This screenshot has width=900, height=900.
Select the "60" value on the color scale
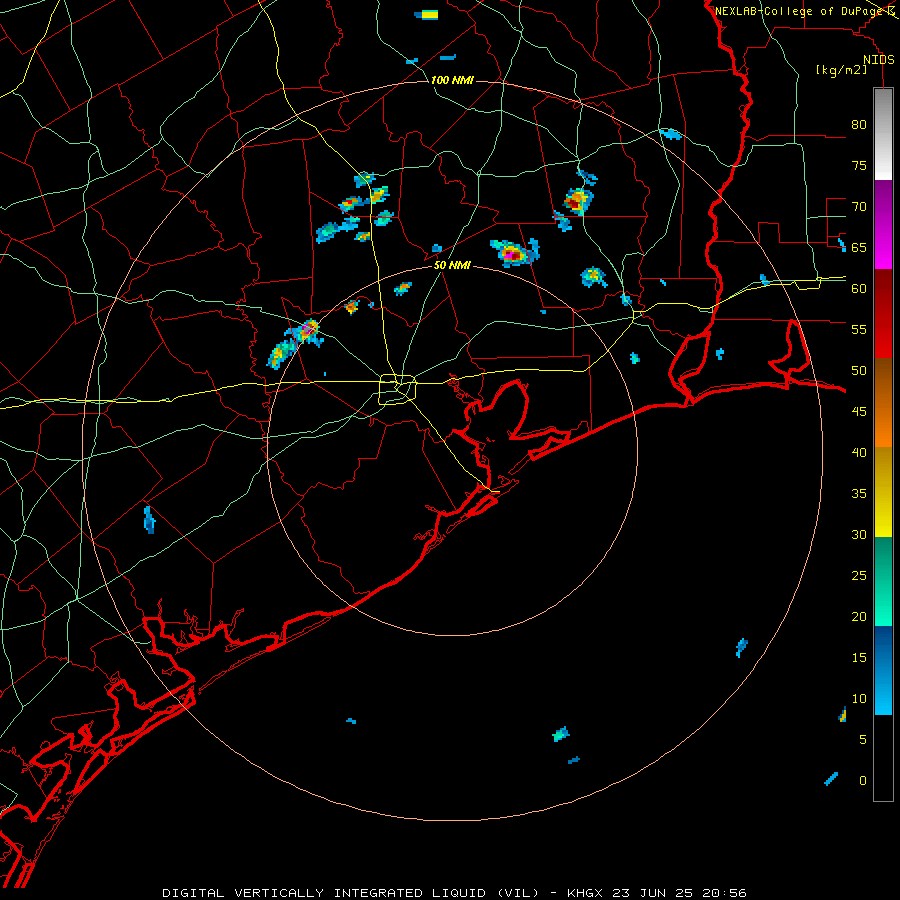(859, 288)
